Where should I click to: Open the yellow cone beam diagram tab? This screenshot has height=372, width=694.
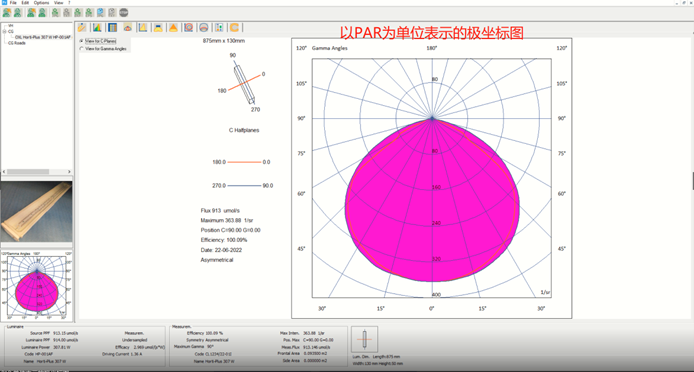174,27
